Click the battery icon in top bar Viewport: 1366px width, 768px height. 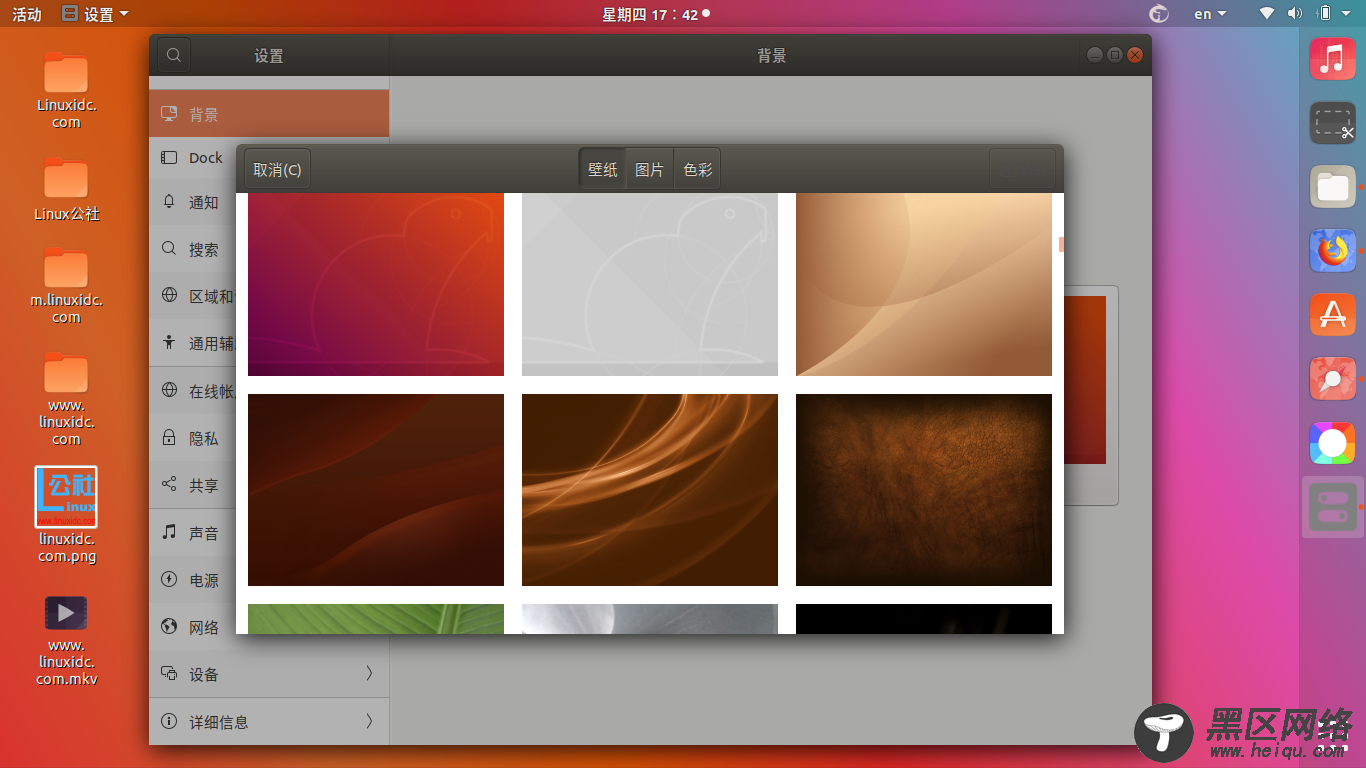1325,14
